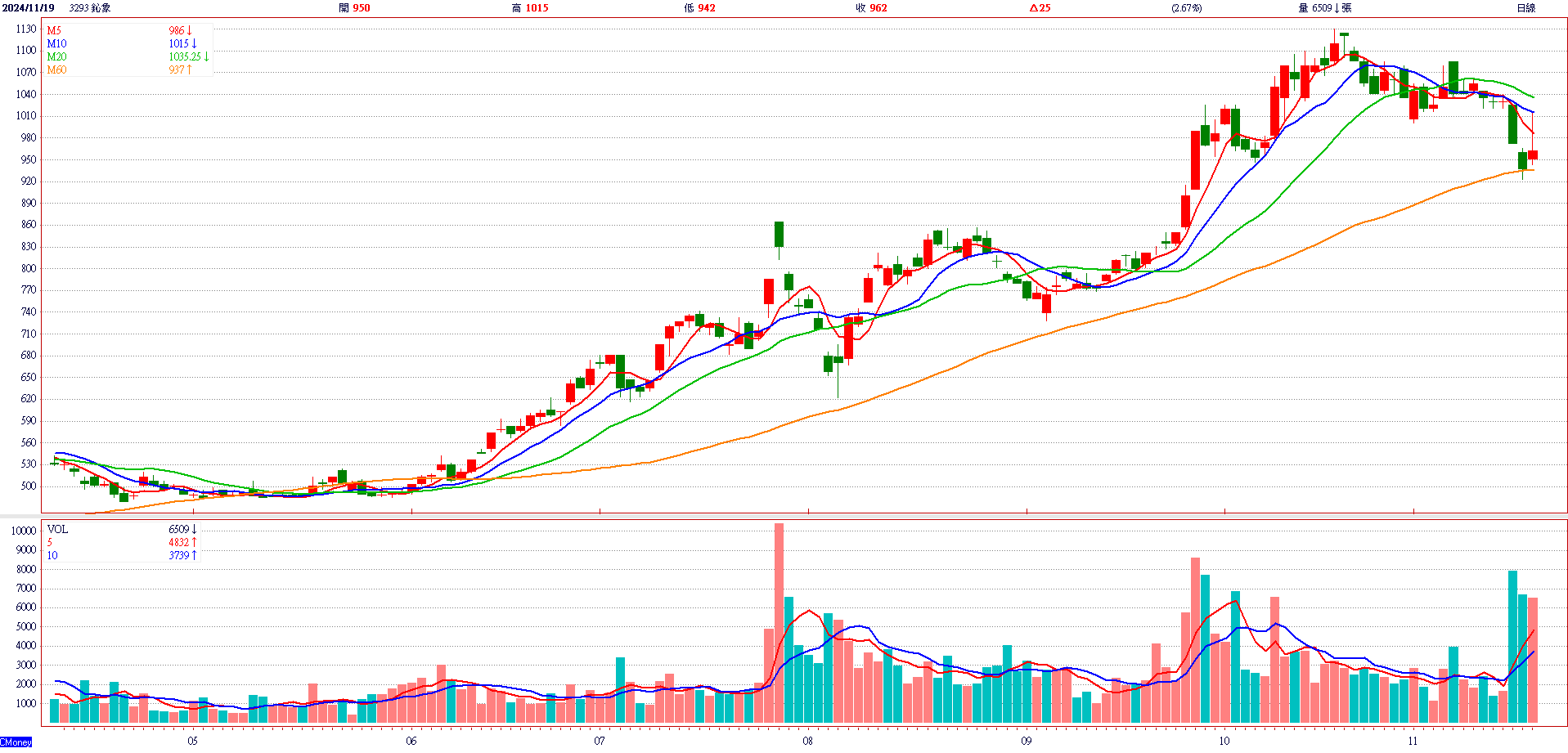Click the 5000 volume axis label
This screenshot has width=1568, height=753.
pyautogui.click(x=26, y=626)
